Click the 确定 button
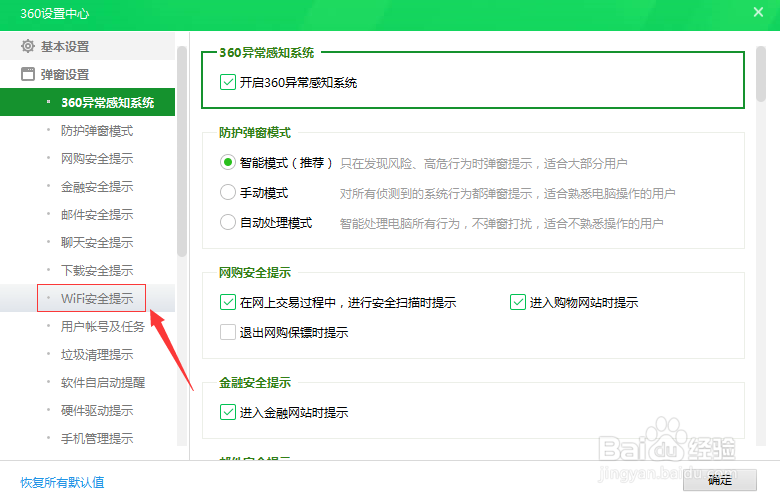This screenshot has width=780, height=500. click(720, 480)
